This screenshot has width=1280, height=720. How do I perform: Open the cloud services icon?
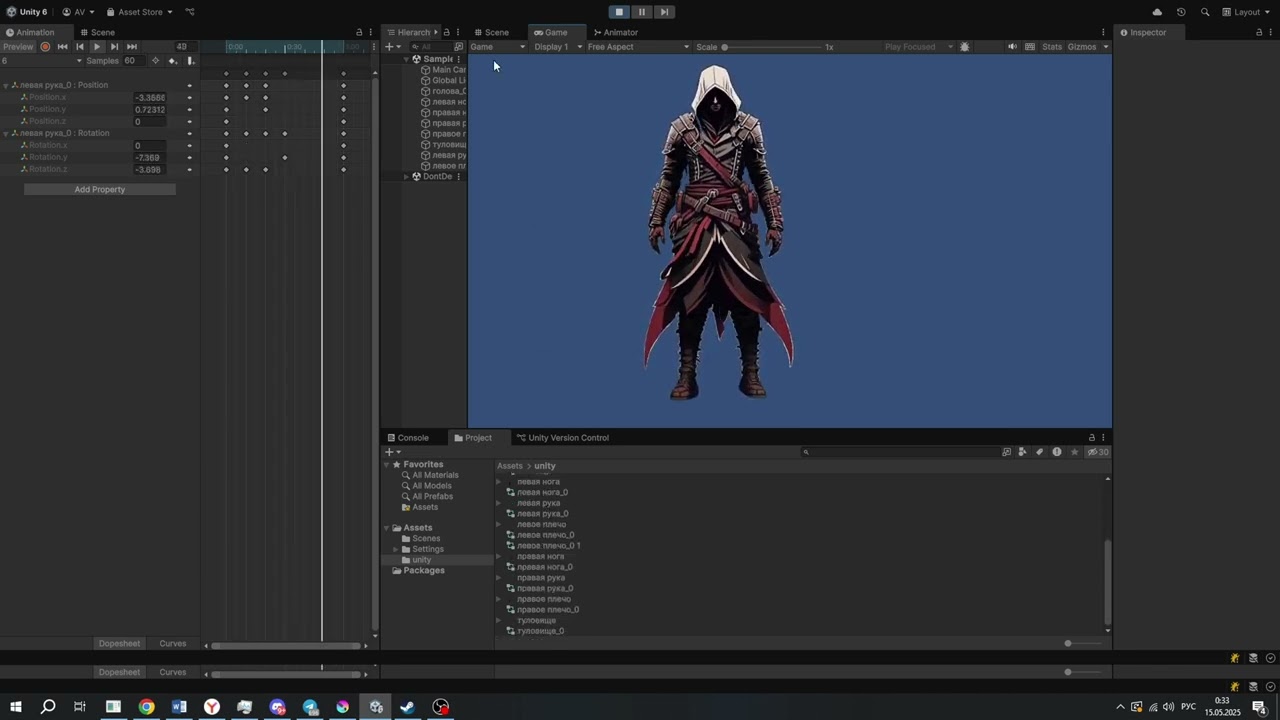pyautogui.click(x=1157, y=12)
